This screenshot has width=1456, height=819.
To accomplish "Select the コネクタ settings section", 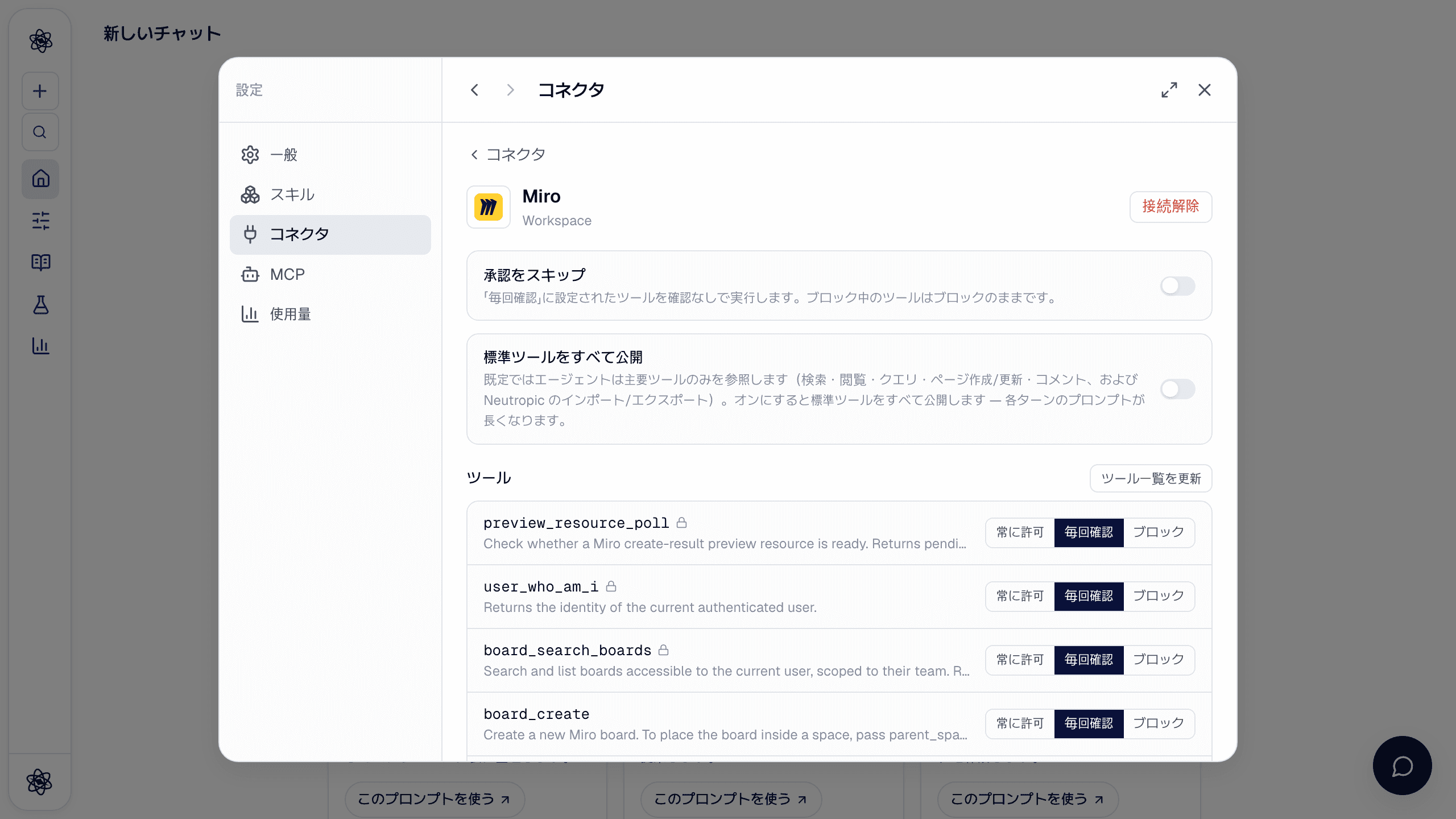I will (330, 234).
